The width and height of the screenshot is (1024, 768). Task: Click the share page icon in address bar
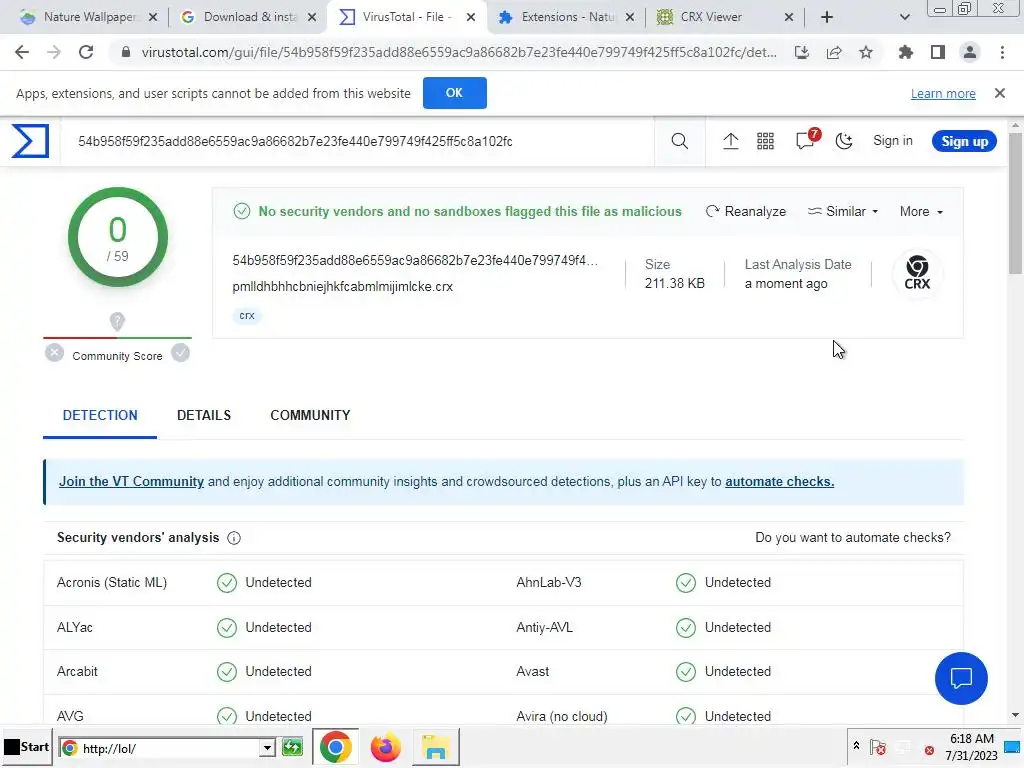[834, 52]
